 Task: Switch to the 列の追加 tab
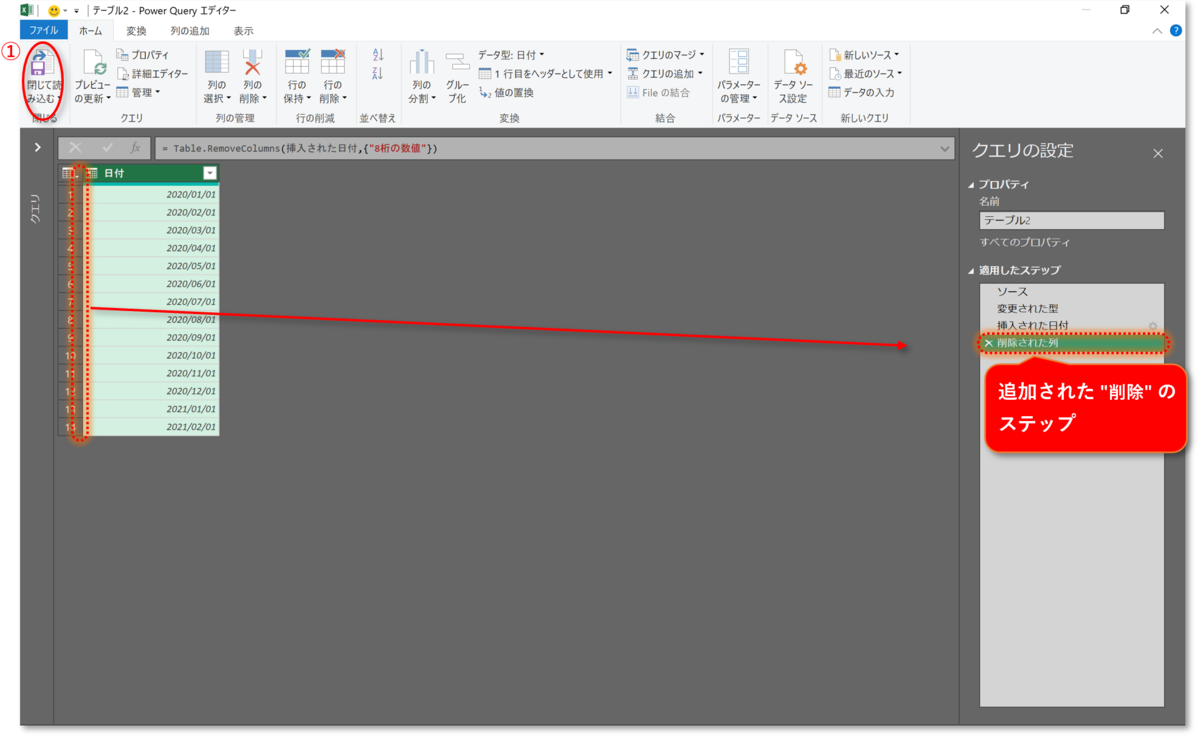tap(190, 31)
